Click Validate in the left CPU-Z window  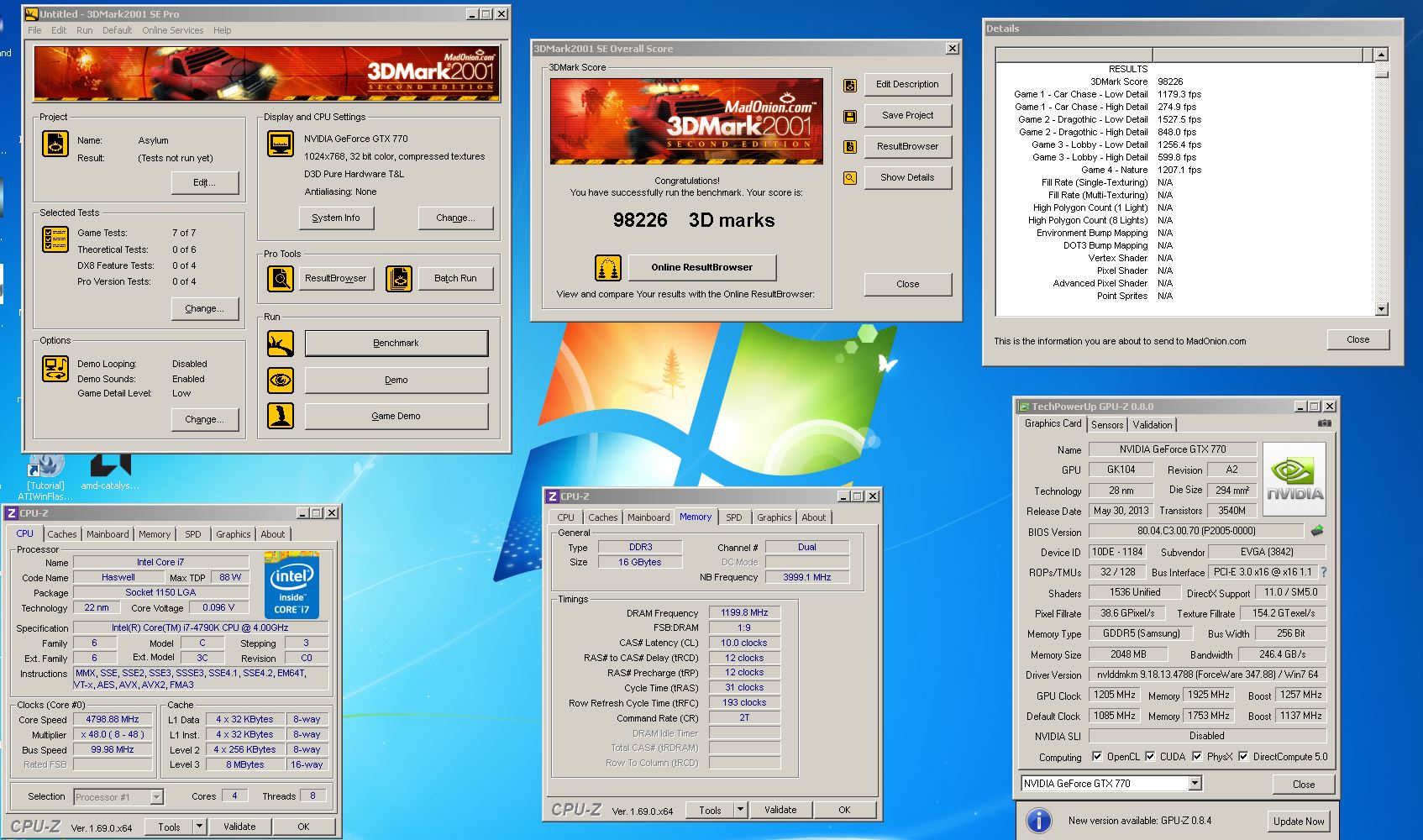coord(239,827)
